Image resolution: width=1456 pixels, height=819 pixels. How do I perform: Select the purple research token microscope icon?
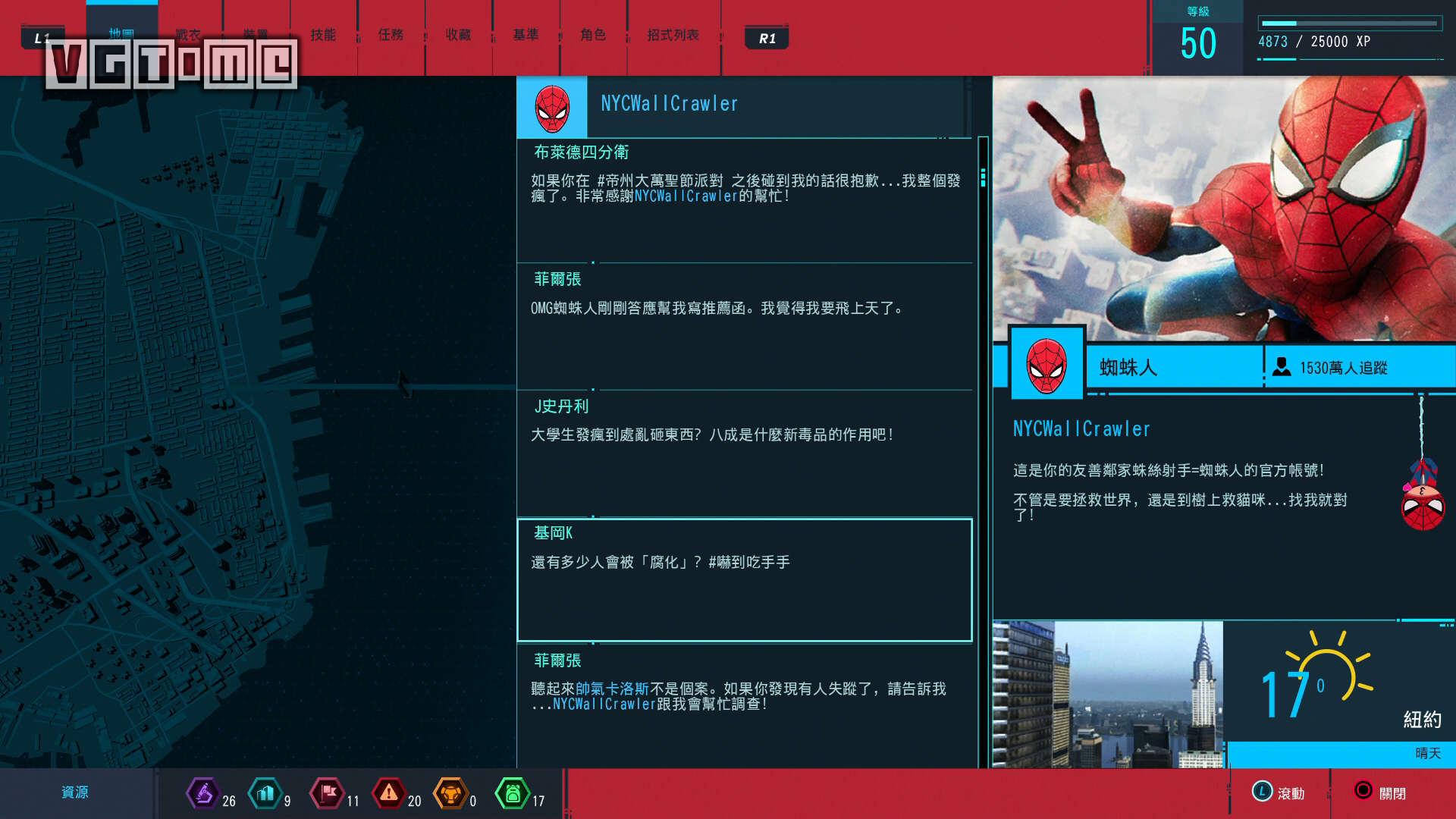pyautogui.click(x=203, y=796)
